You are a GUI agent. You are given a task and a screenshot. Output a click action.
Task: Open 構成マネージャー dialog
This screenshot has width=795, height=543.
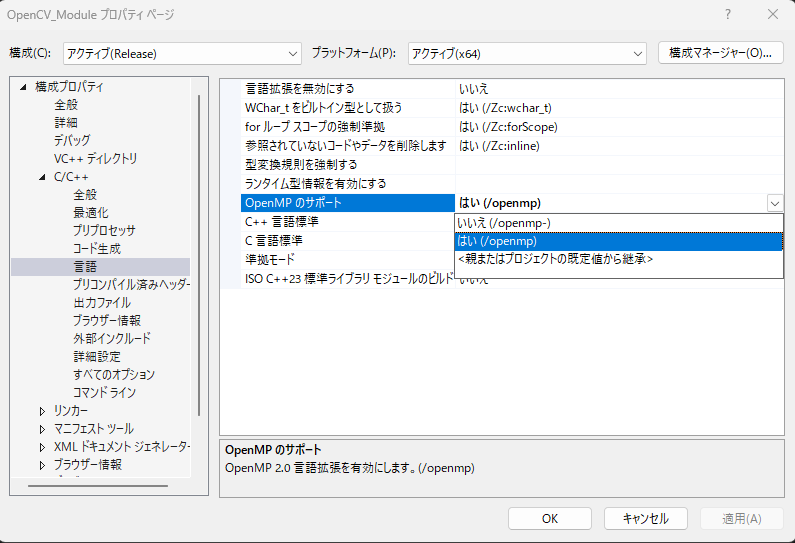pos(720,53)
